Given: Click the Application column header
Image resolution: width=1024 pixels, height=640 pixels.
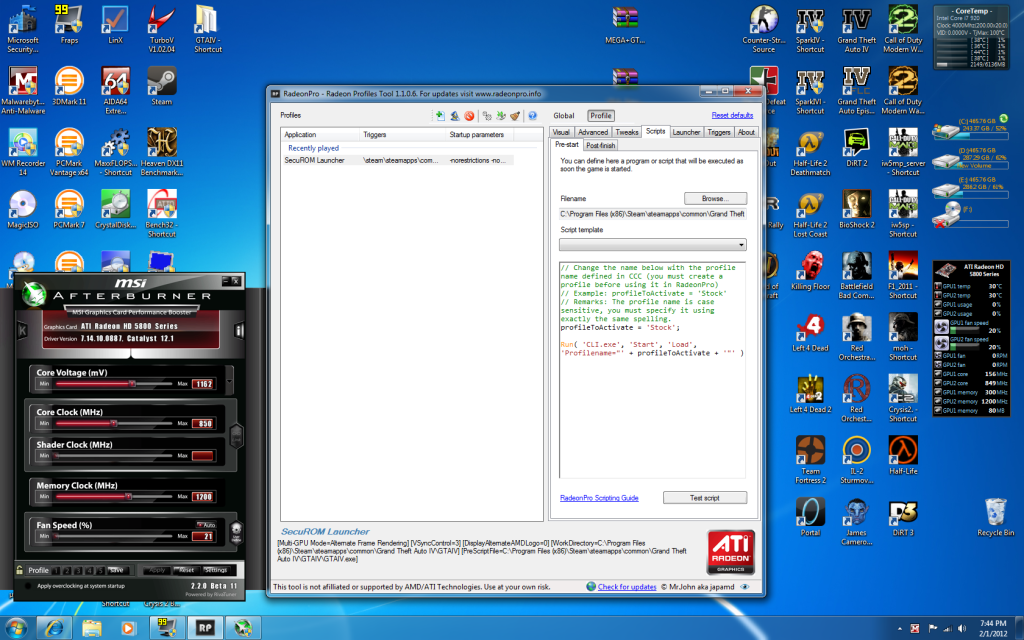Looking at the screenshot, I should pyautogui.click(x=320, y=135).
